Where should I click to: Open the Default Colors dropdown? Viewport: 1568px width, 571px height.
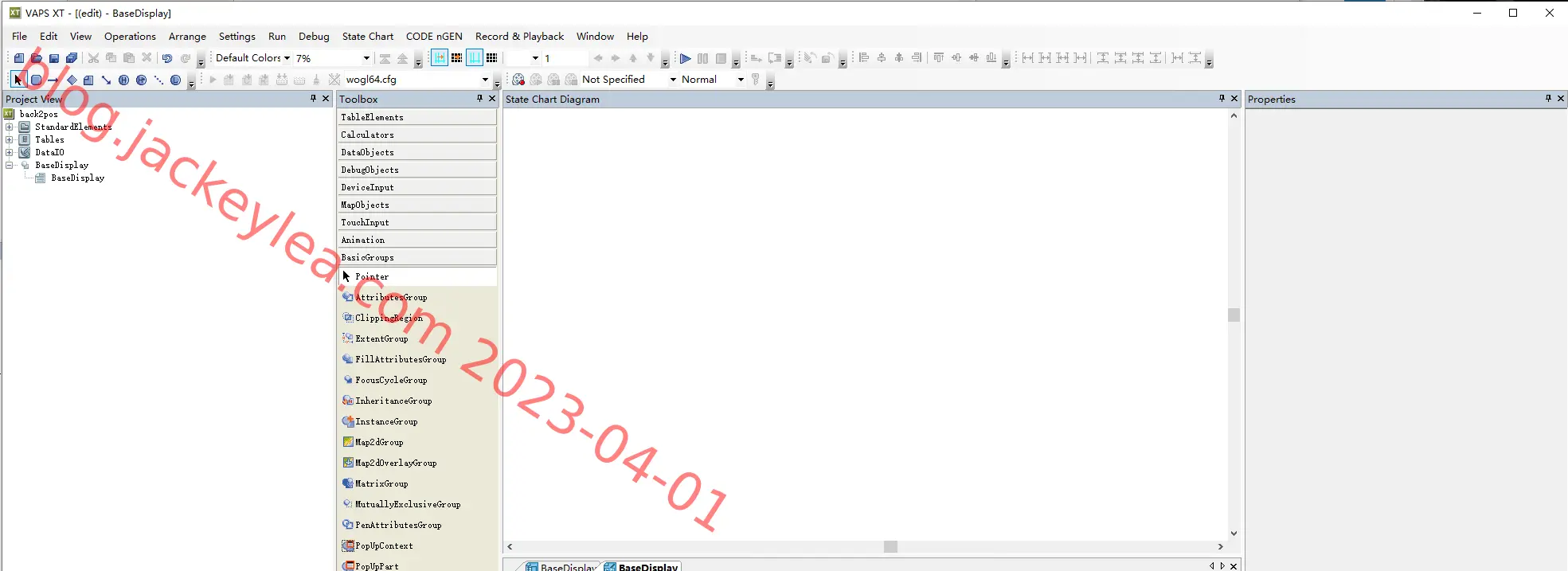(x=252, y=58)
